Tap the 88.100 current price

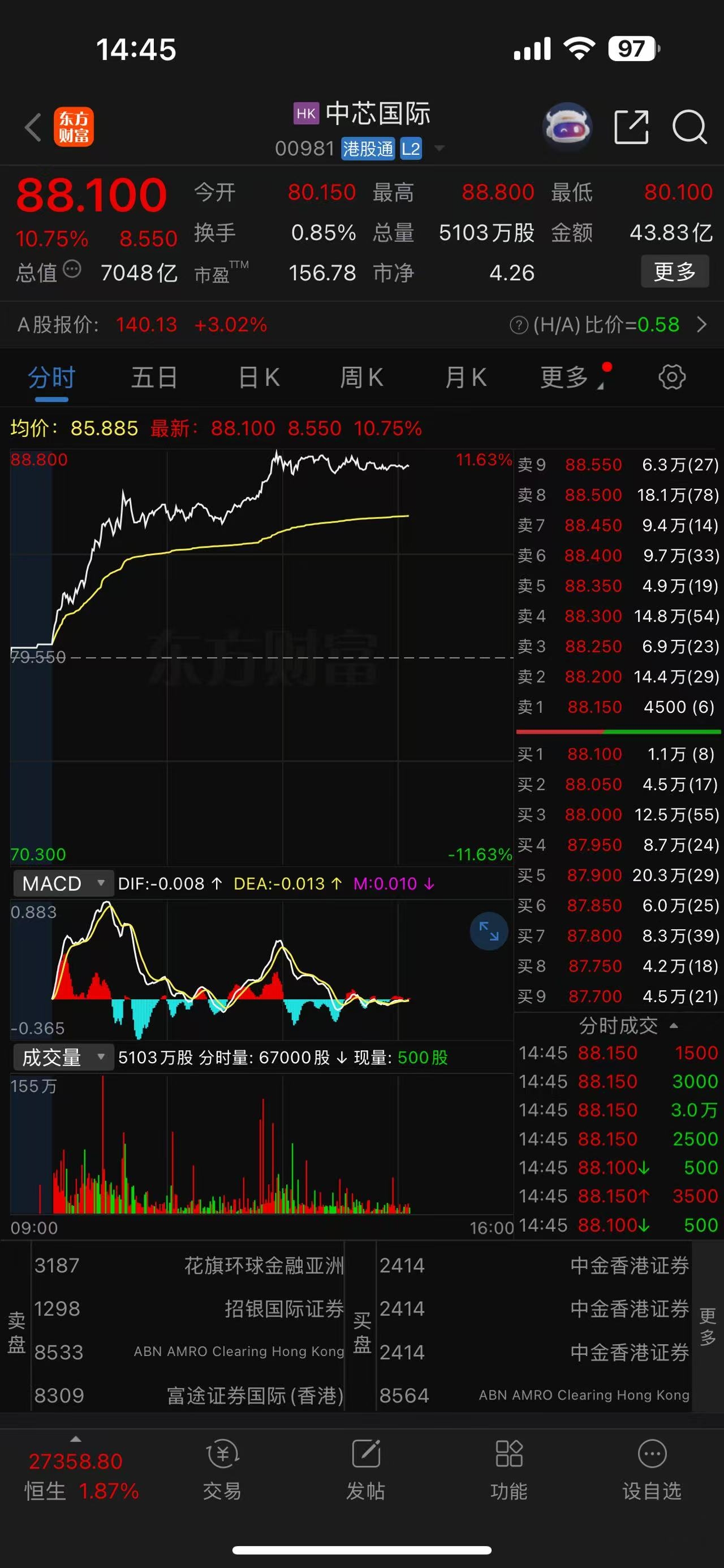click(x=91, y=195)
